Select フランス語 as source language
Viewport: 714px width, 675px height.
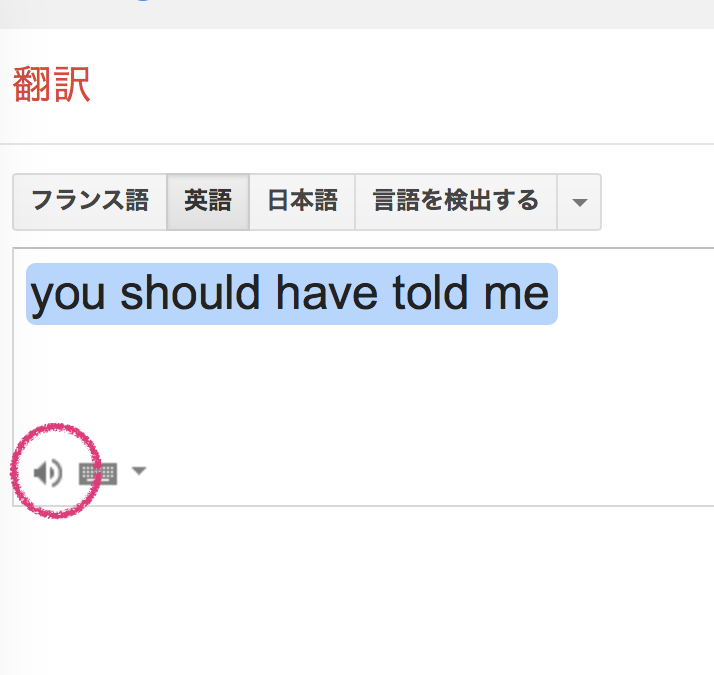[x=90, y=202]
